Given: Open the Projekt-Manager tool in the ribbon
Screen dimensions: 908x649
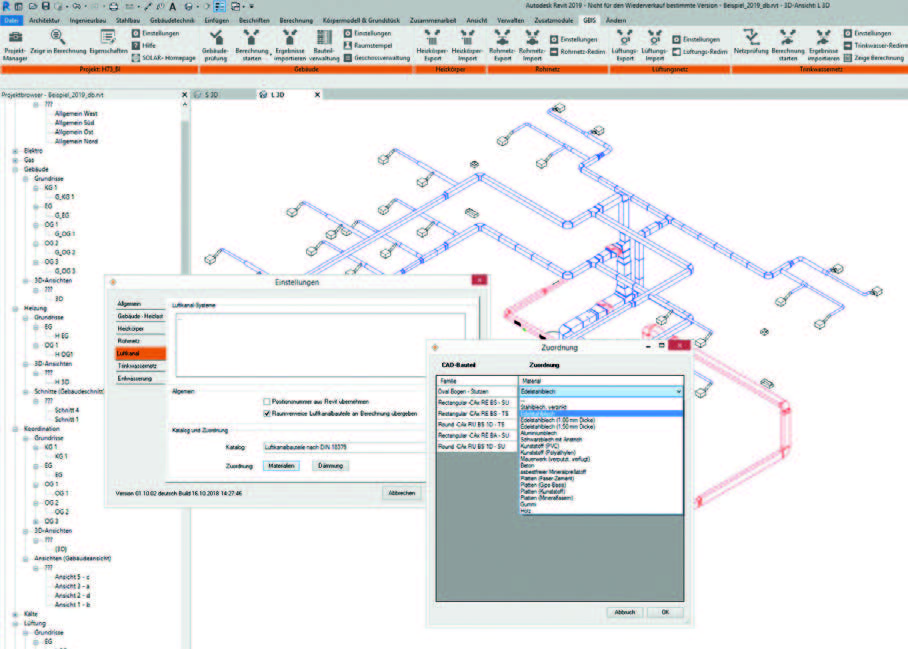Looking at the screenshot, I should [15, 45].
